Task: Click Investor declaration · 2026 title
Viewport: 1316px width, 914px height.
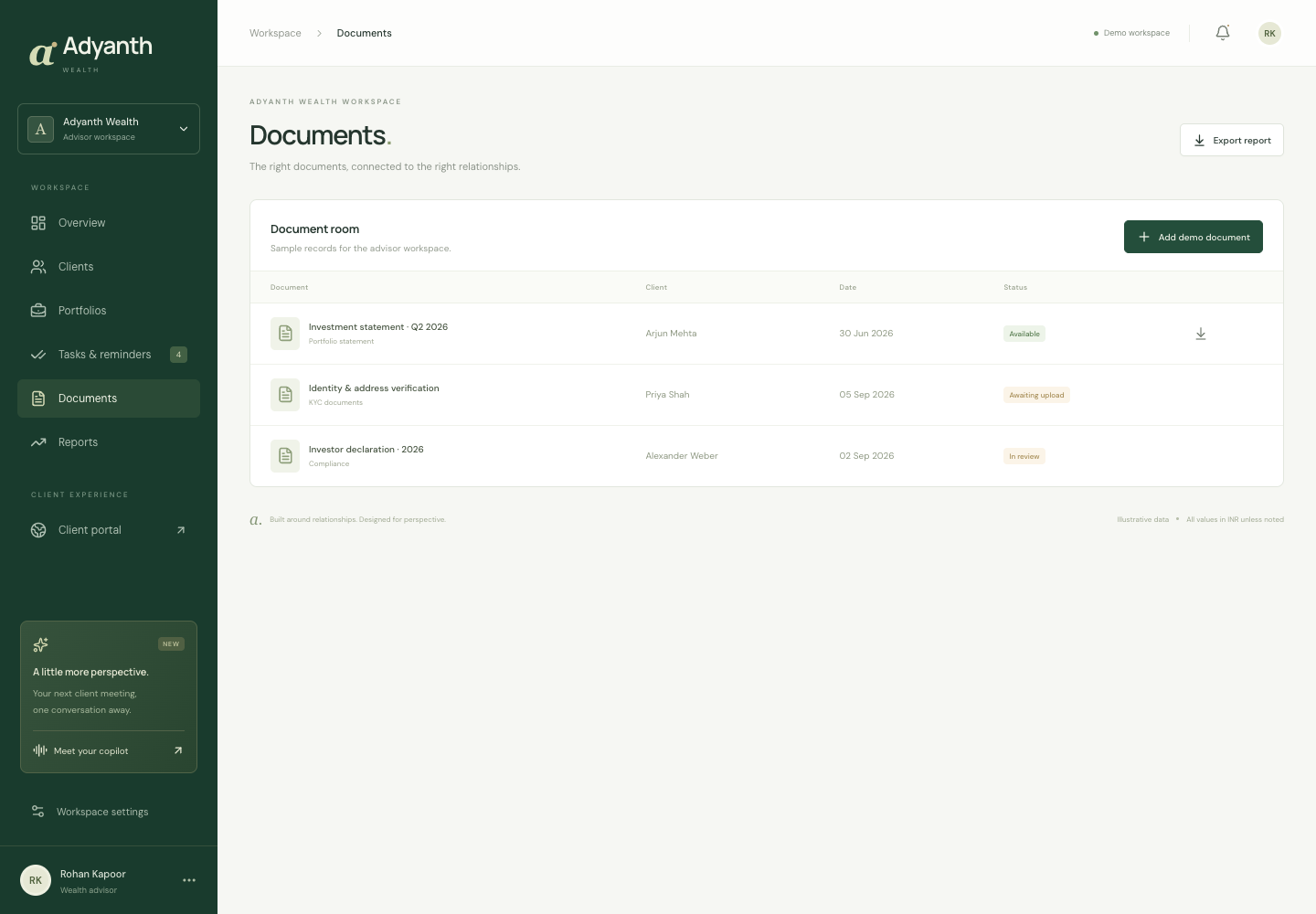Action: tap(366, 450)
